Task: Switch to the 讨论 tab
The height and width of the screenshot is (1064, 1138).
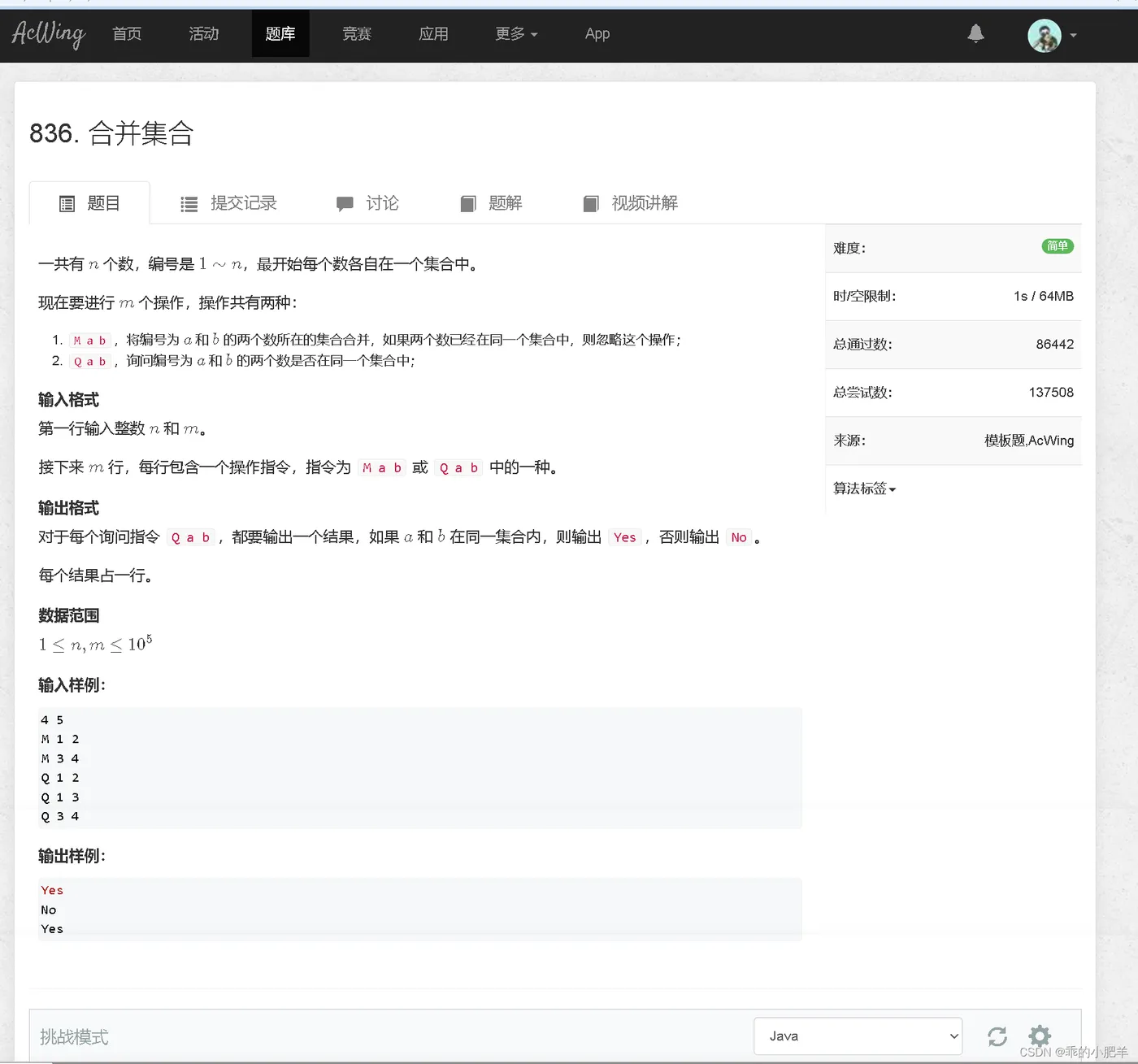Action: (x=367, y=203)
